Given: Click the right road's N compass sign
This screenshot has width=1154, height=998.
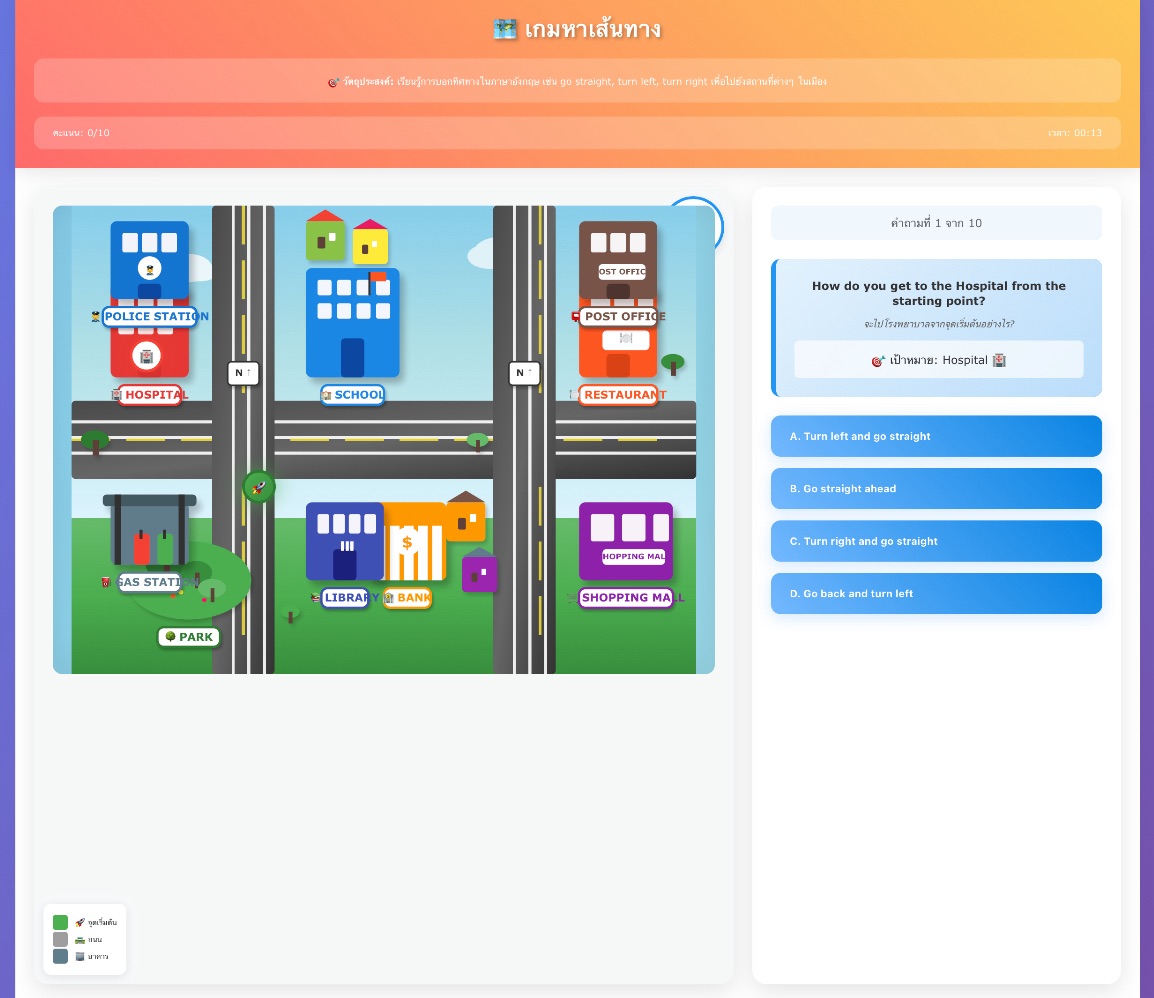Looking at the screenshot, I should pos(524,373).
